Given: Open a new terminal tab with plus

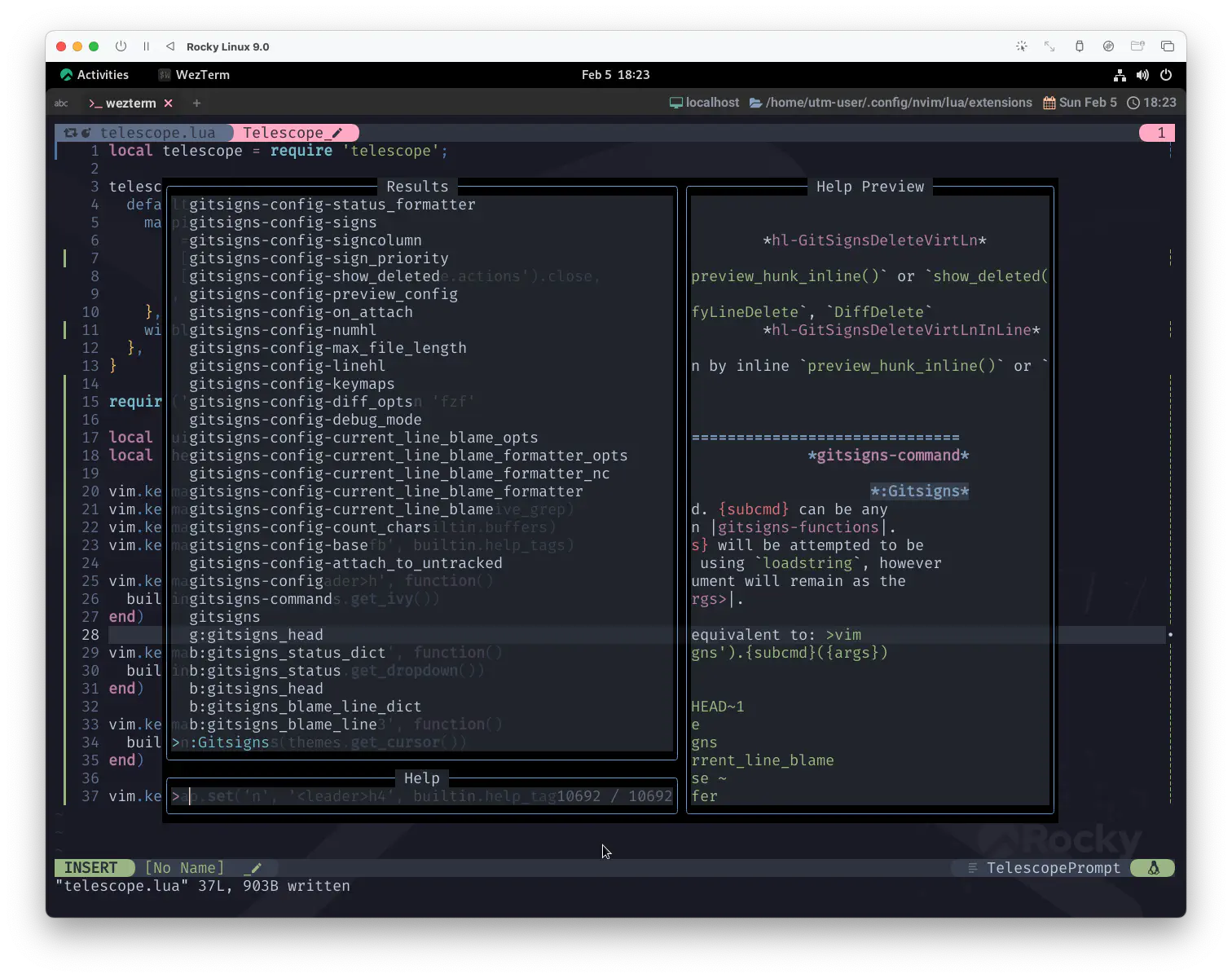Looking at the screenshot, I should tap(196, 104).
